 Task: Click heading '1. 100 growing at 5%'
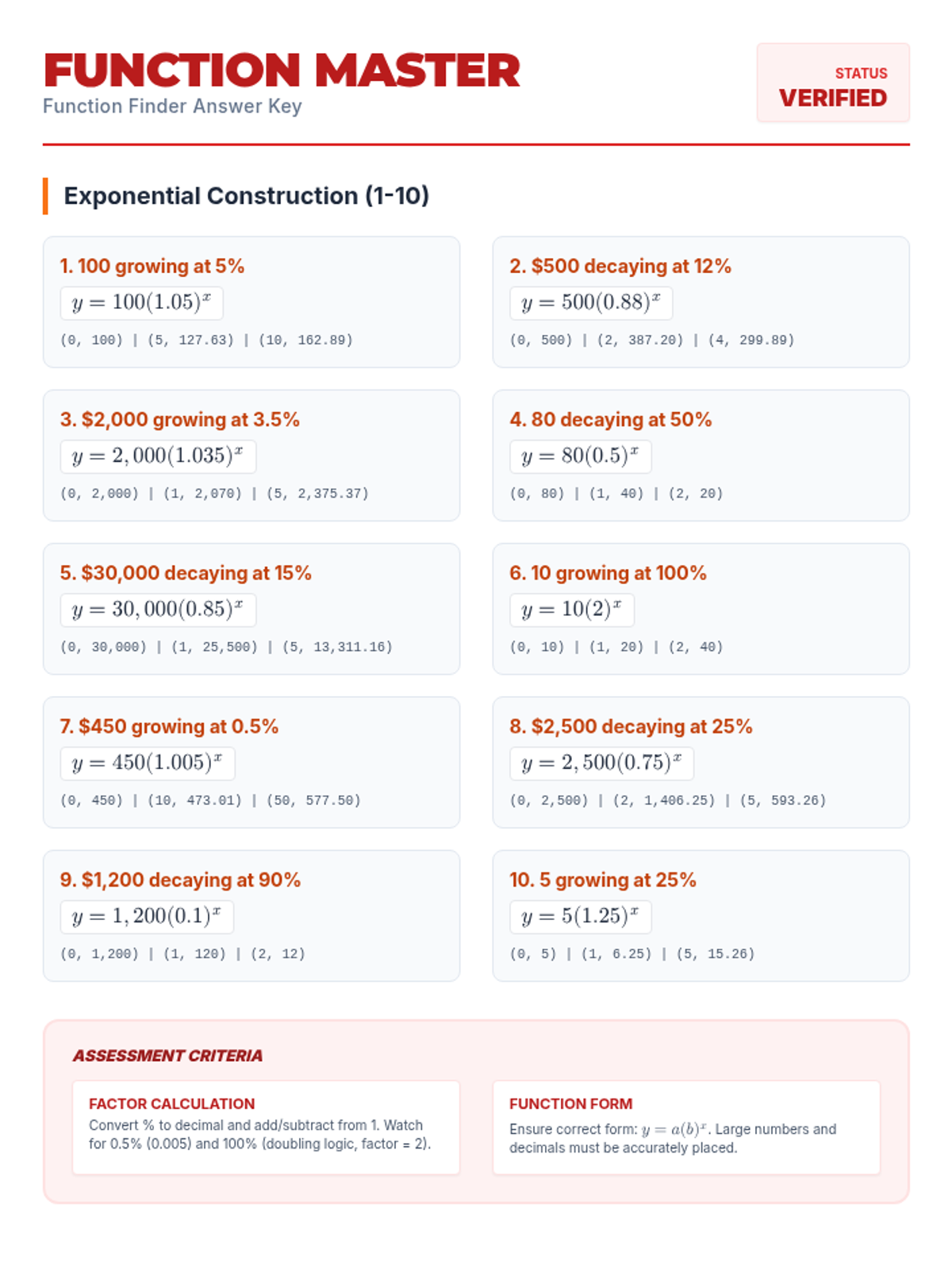coord(152,266)
